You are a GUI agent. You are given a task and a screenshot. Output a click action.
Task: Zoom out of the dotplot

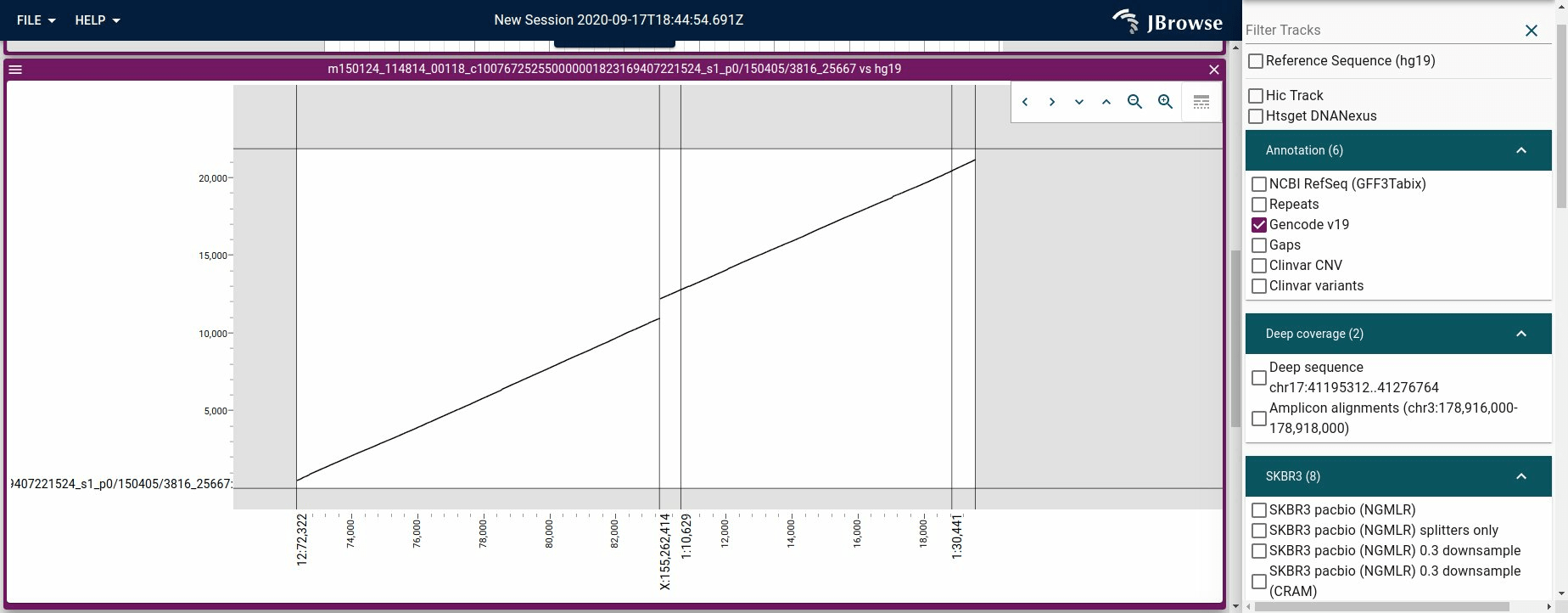1134,102
